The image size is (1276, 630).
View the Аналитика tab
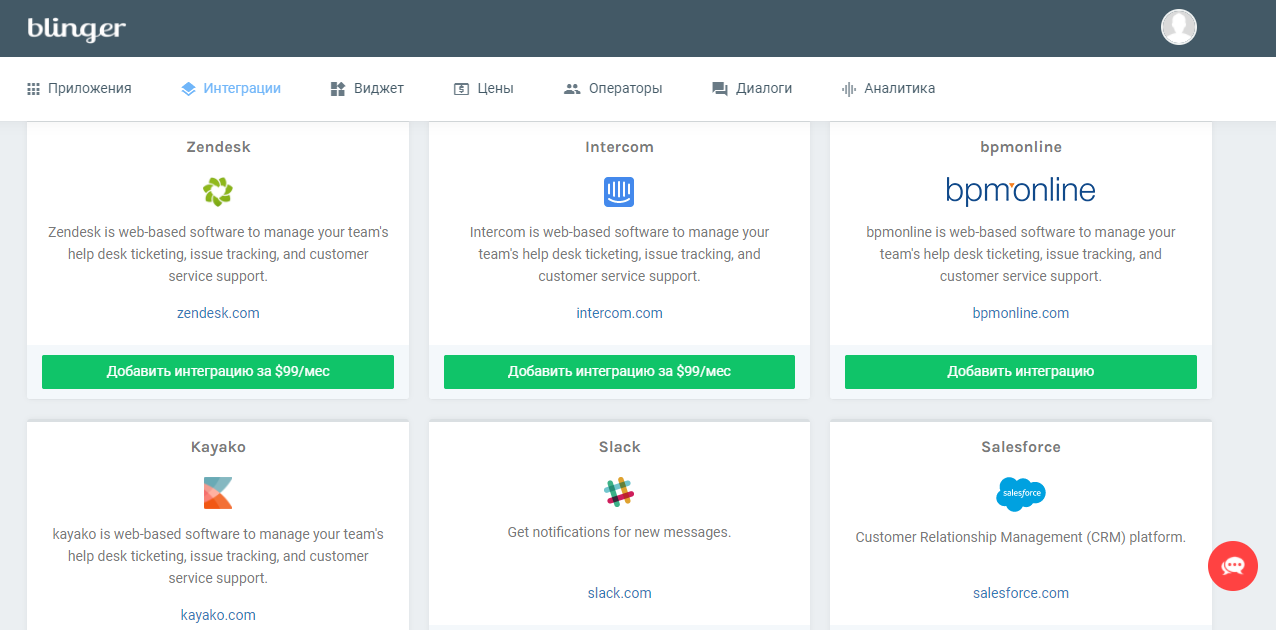[x=888, y=88]
